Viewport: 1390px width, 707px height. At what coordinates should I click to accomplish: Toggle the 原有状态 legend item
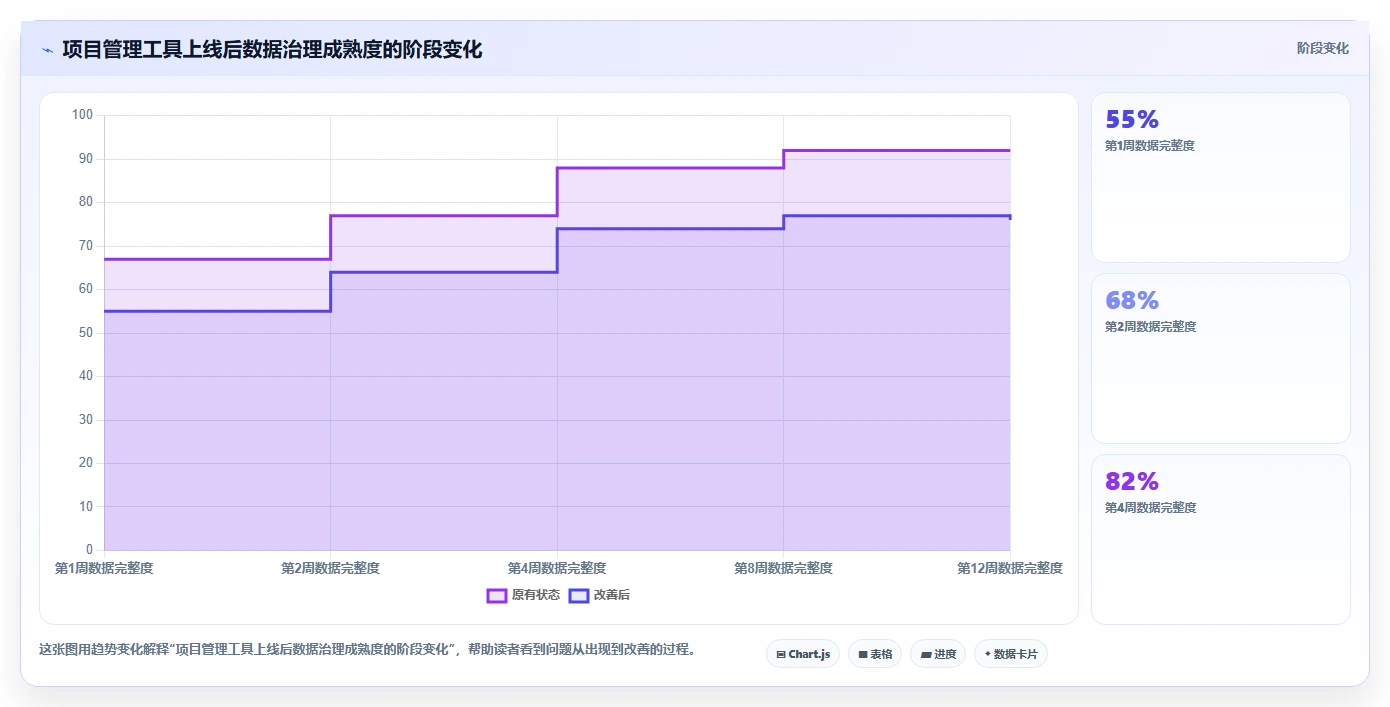[523, 595]
